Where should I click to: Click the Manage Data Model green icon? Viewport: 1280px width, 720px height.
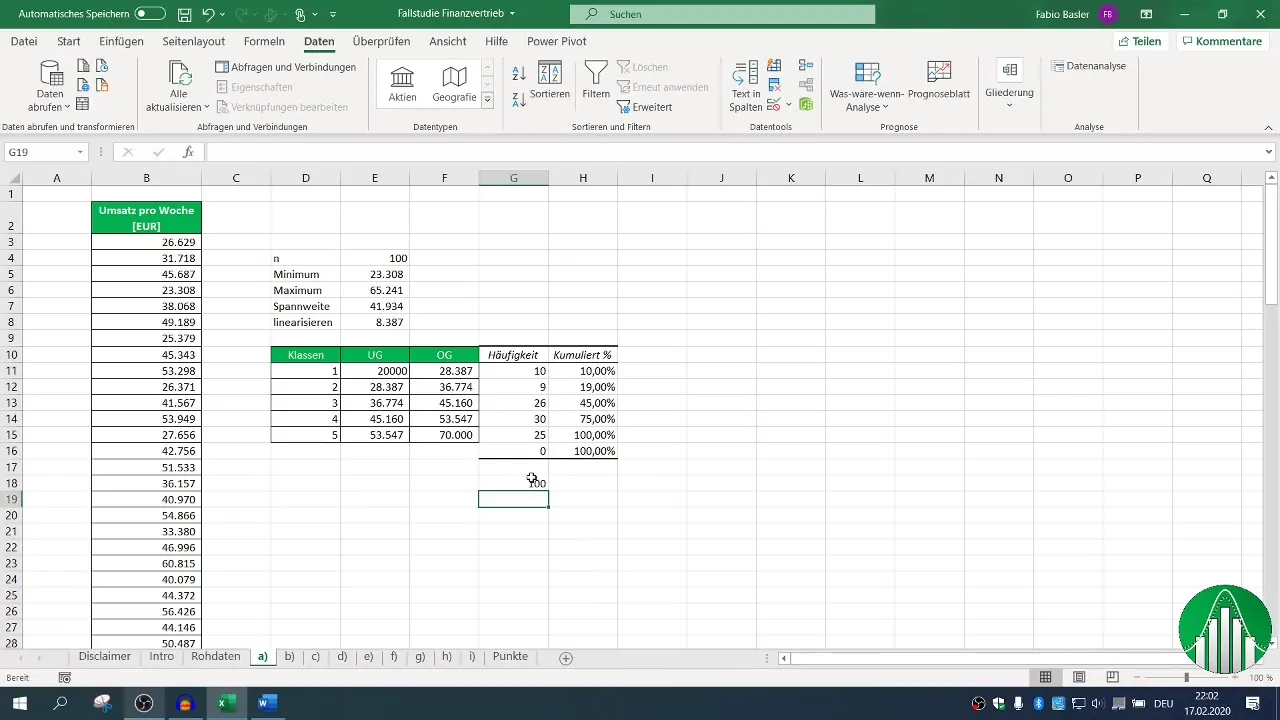coord(806,104)
